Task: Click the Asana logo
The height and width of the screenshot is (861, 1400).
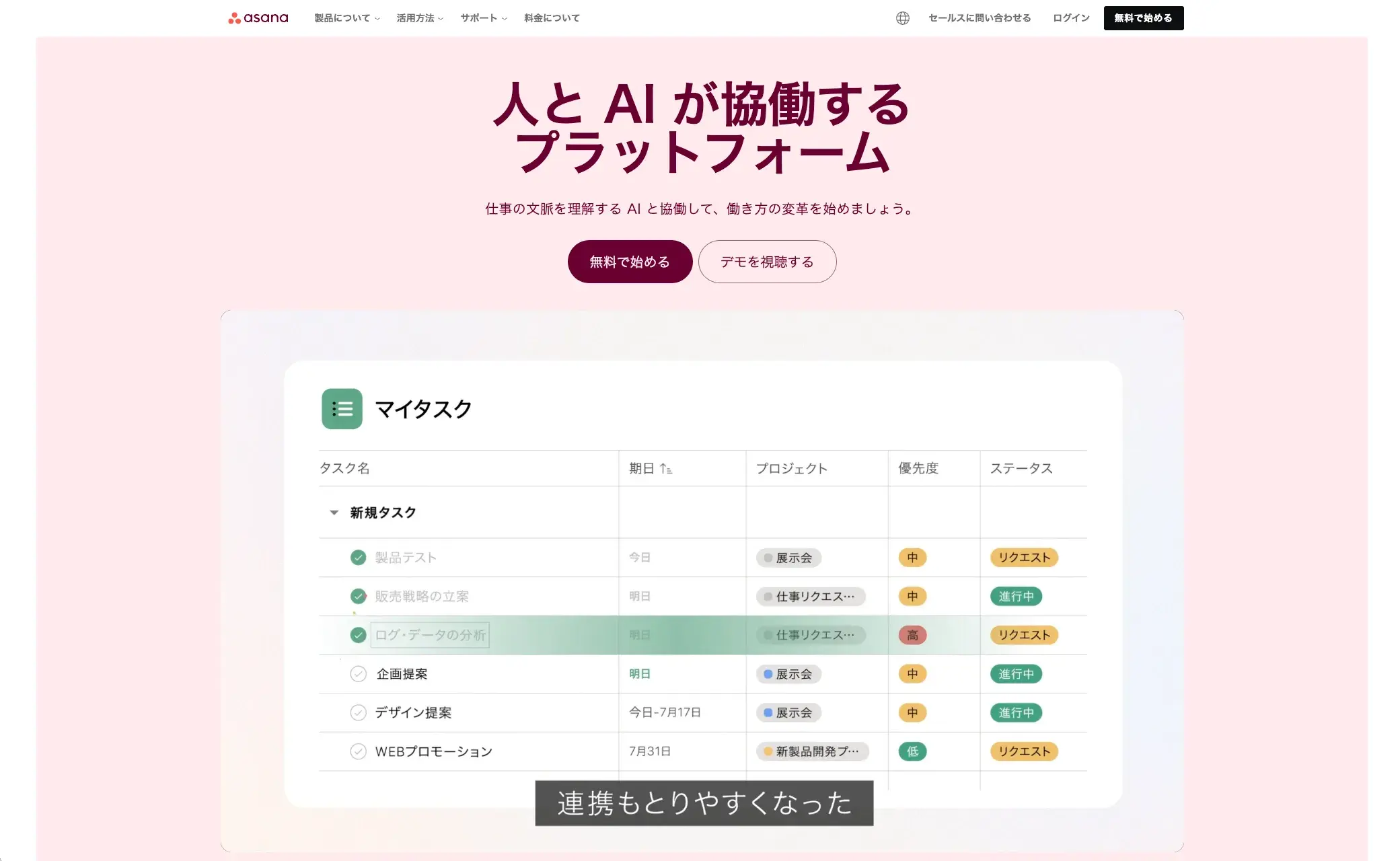Action: [x=258, y=18]
